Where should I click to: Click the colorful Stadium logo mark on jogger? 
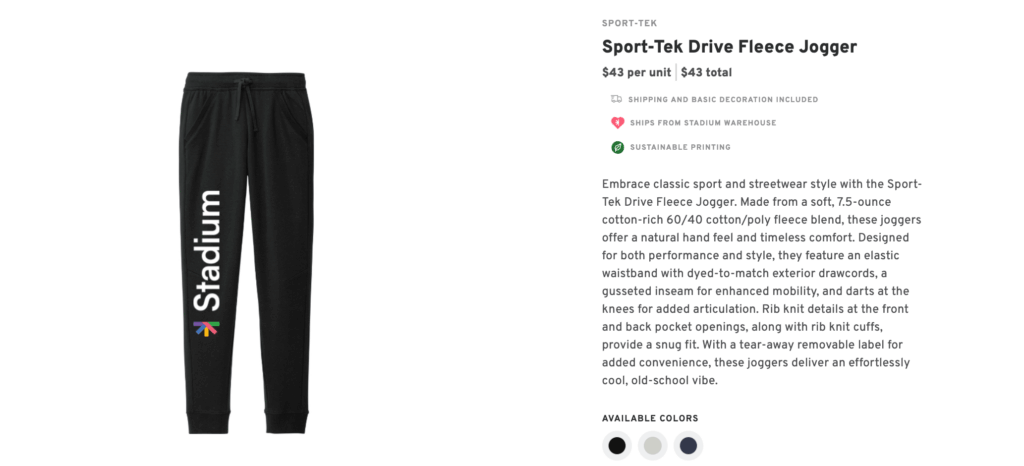[206, 328]
